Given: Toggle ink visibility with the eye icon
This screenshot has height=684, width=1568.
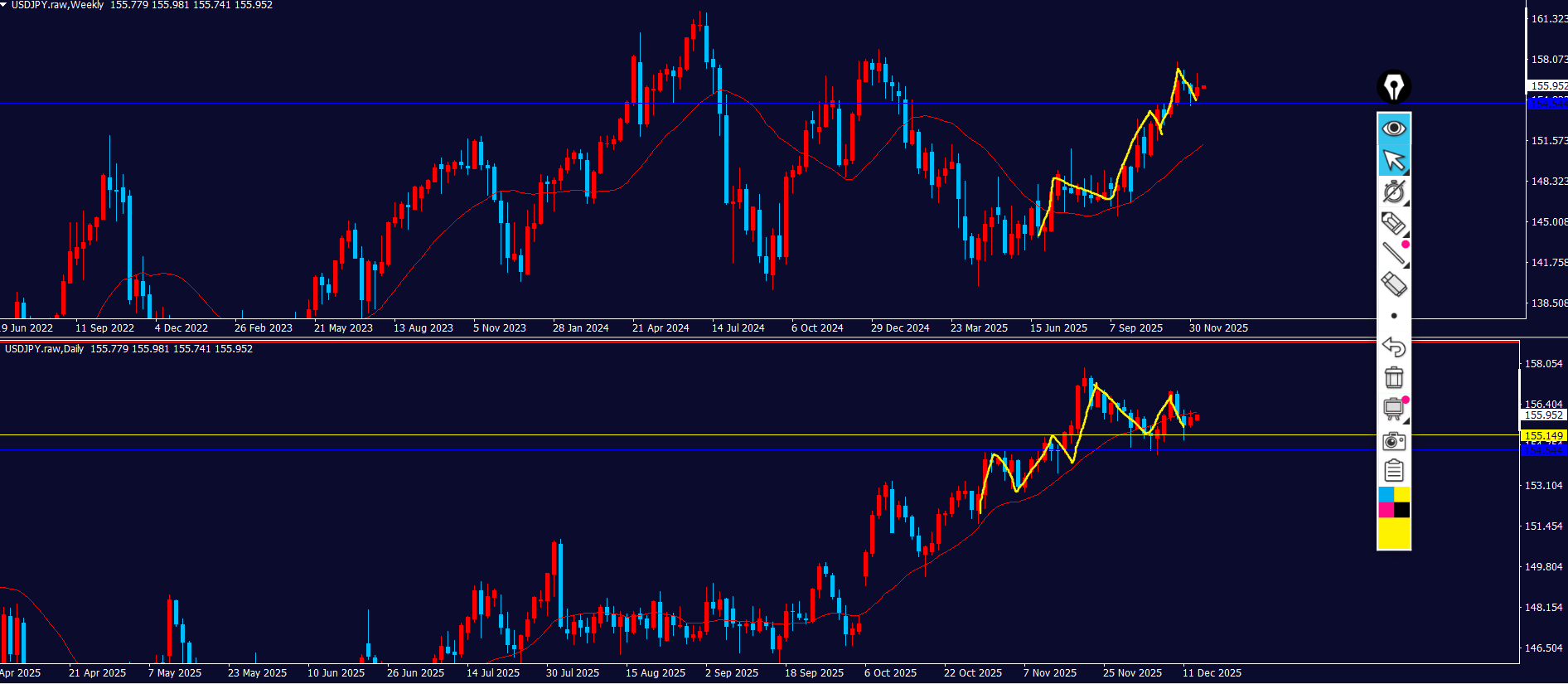Looking at the screenshot, I should coord(1394,128).
